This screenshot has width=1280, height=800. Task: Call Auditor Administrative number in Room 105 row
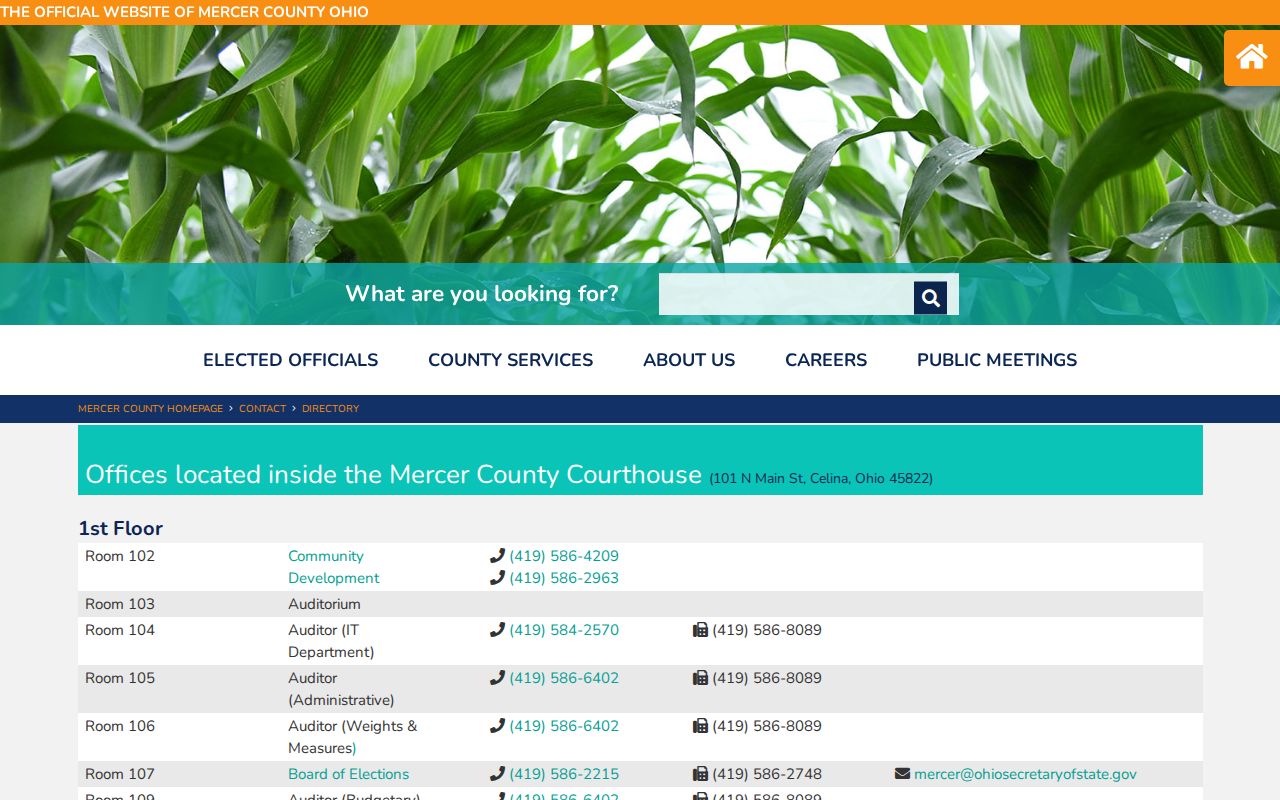(564, 678)
